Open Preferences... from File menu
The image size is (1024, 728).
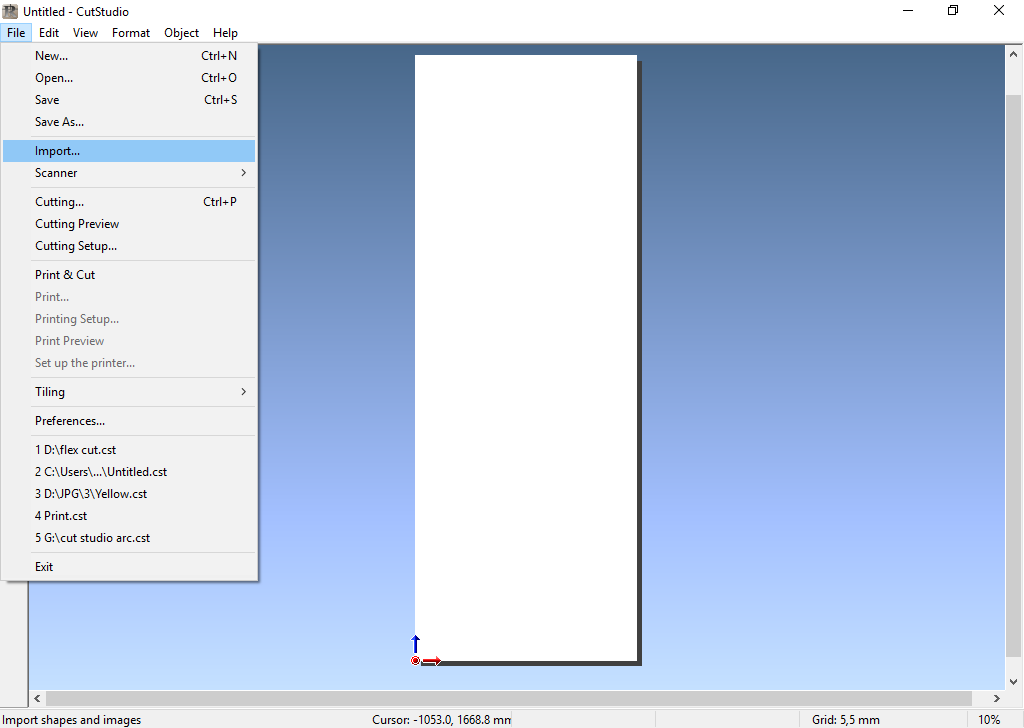point(129,421)
